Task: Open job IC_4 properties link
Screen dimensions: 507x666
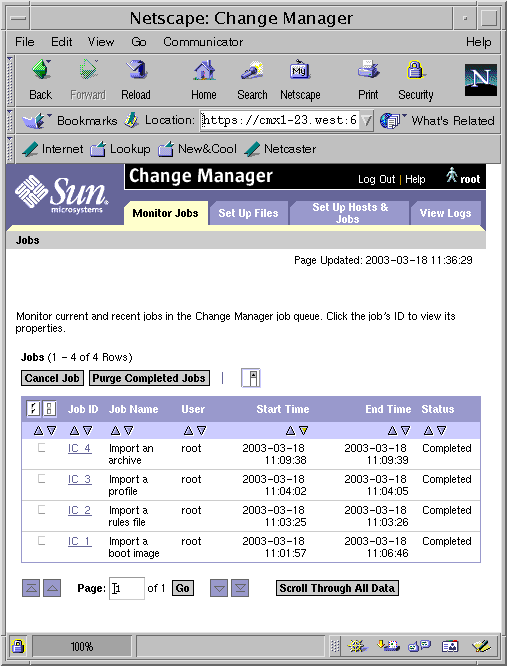Action: point(79,448)
